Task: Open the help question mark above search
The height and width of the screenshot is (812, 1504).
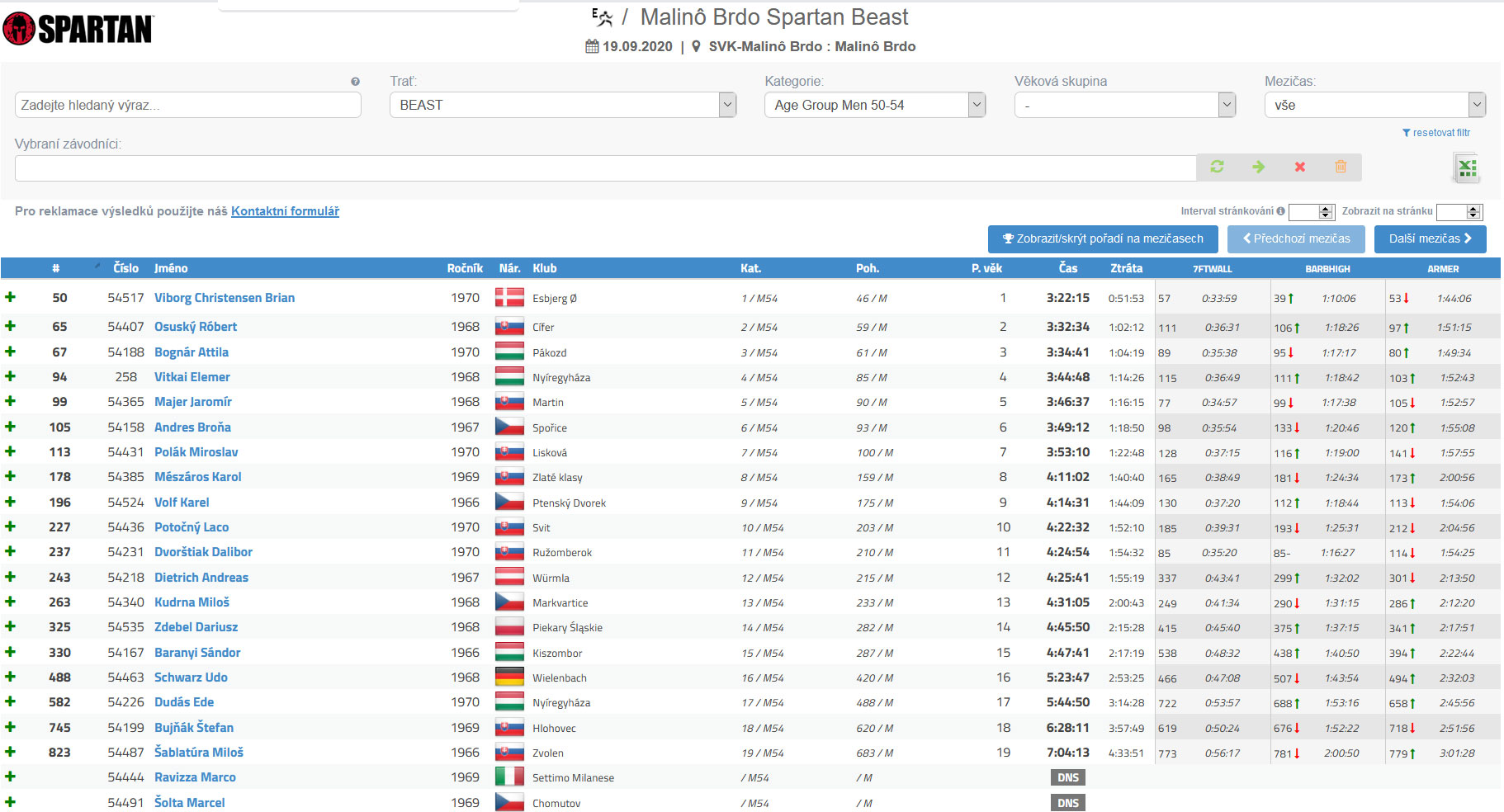Action: coord(355,82)
